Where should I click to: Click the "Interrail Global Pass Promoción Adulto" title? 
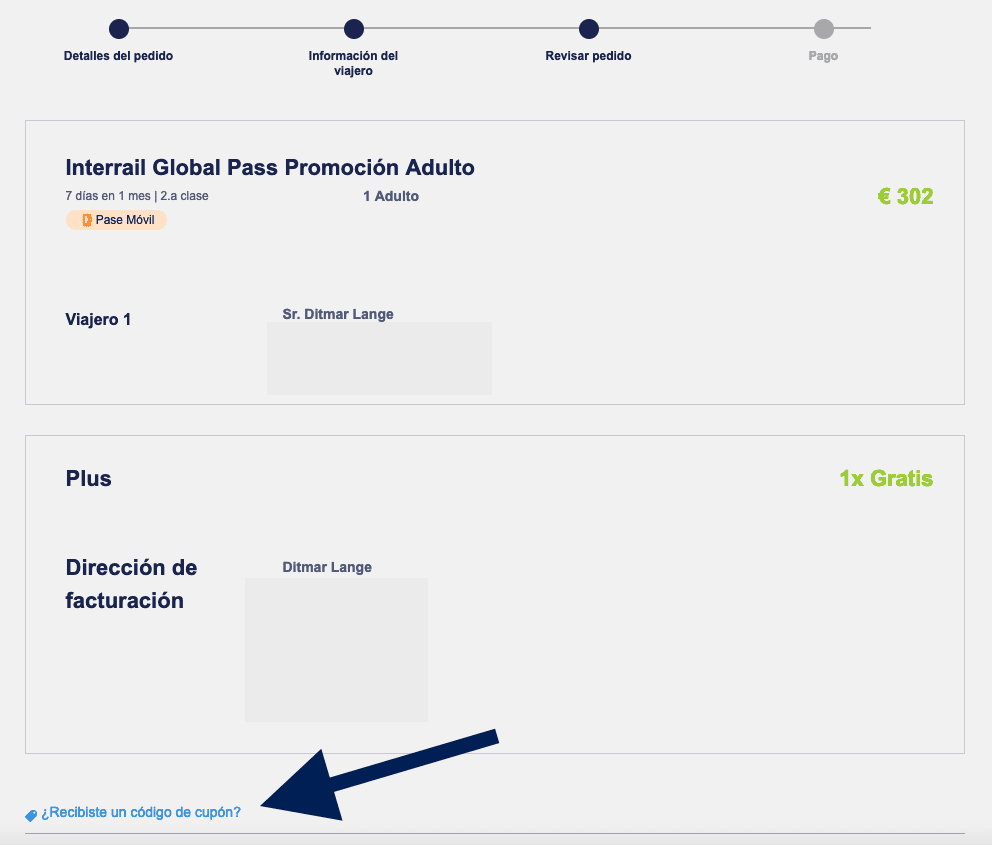click(x=270, y=167)
